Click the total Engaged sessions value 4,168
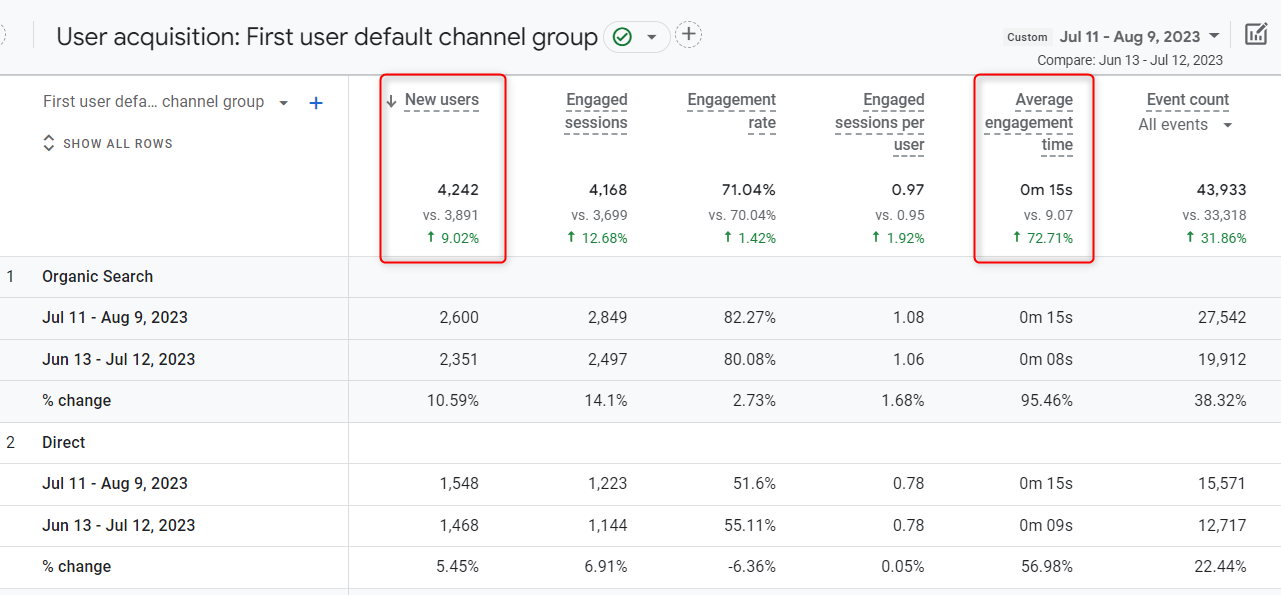The height and width of the screenshot is (595, 1281). pos(607,190)
